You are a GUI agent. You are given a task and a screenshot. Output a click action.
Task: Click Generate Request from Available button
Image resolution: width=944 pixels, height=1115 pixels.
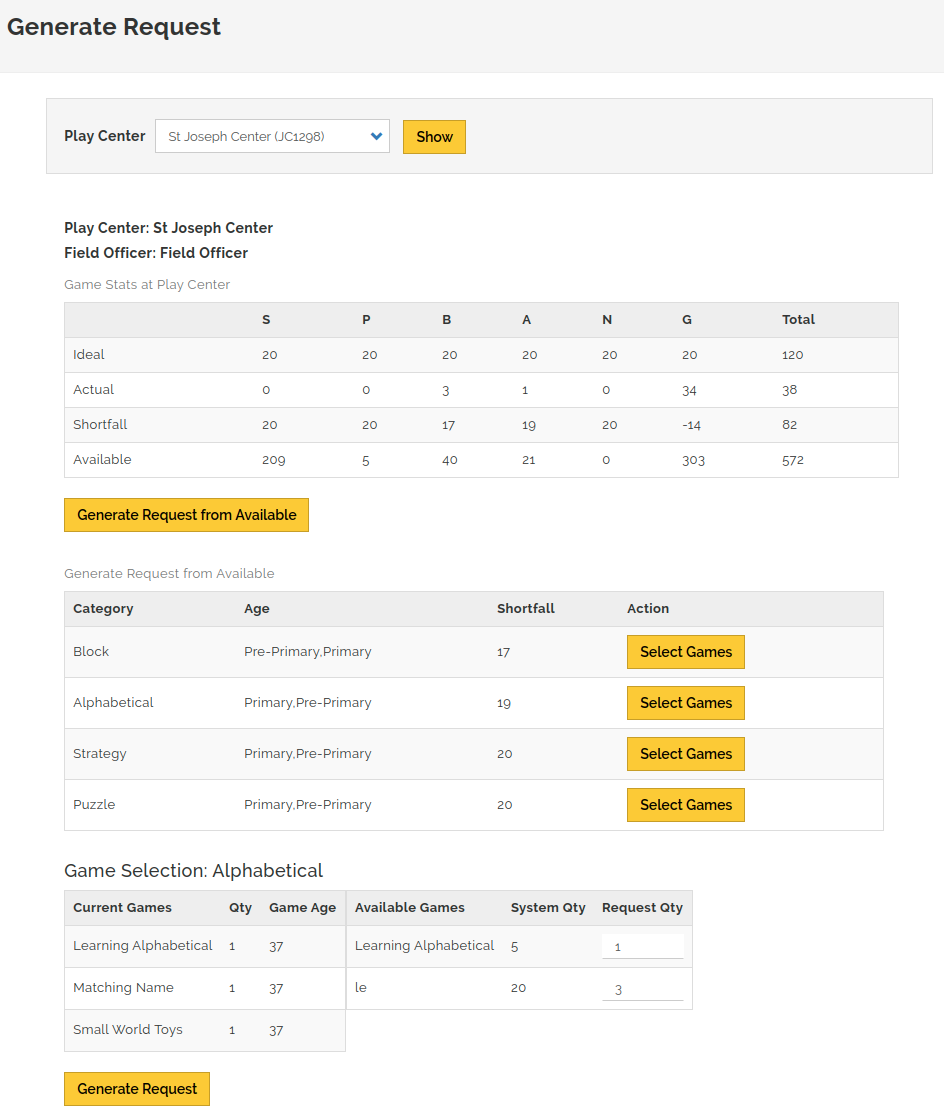tap(186, 515)
